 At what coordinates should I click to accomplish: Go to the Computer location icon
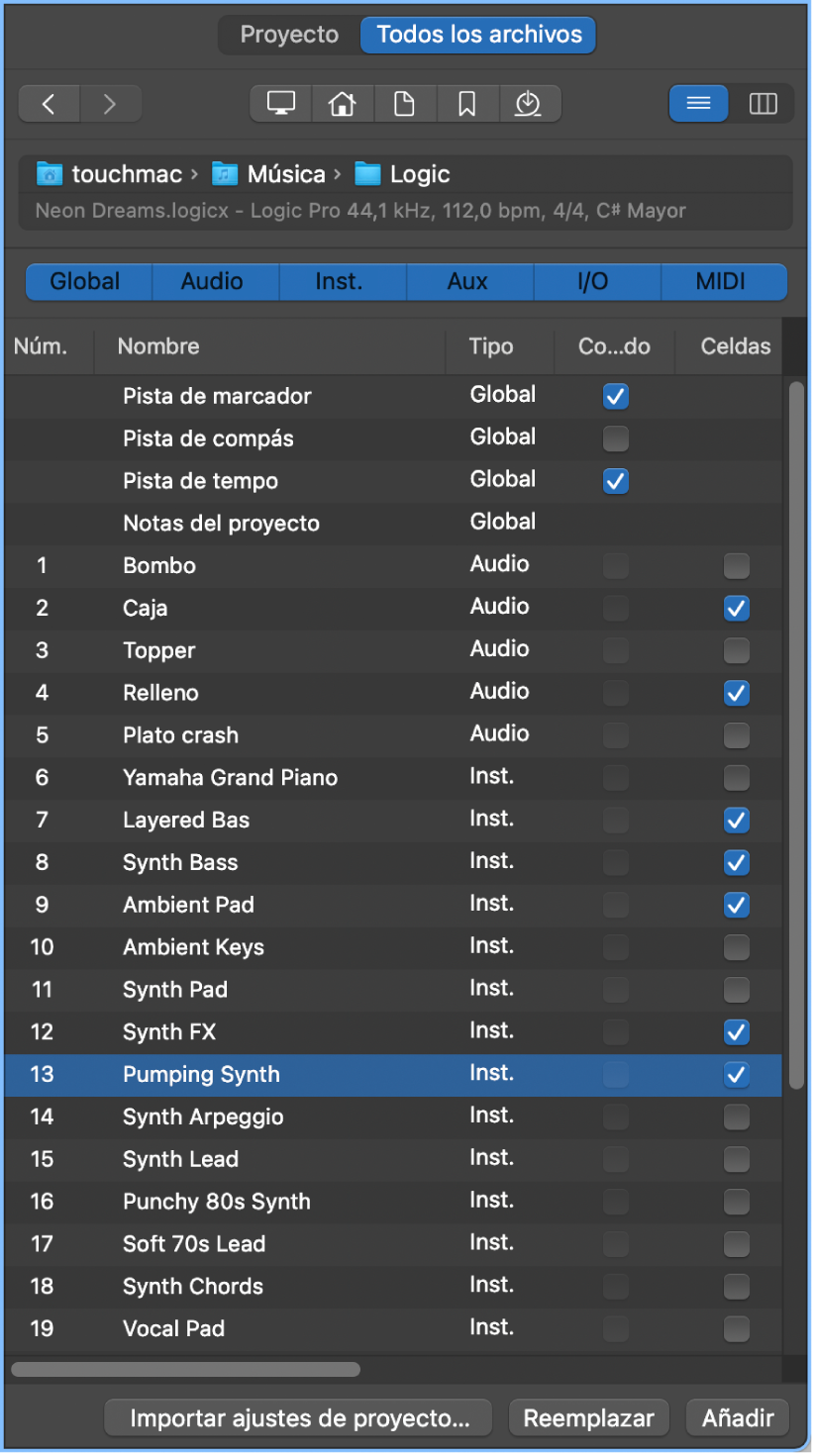281,104
